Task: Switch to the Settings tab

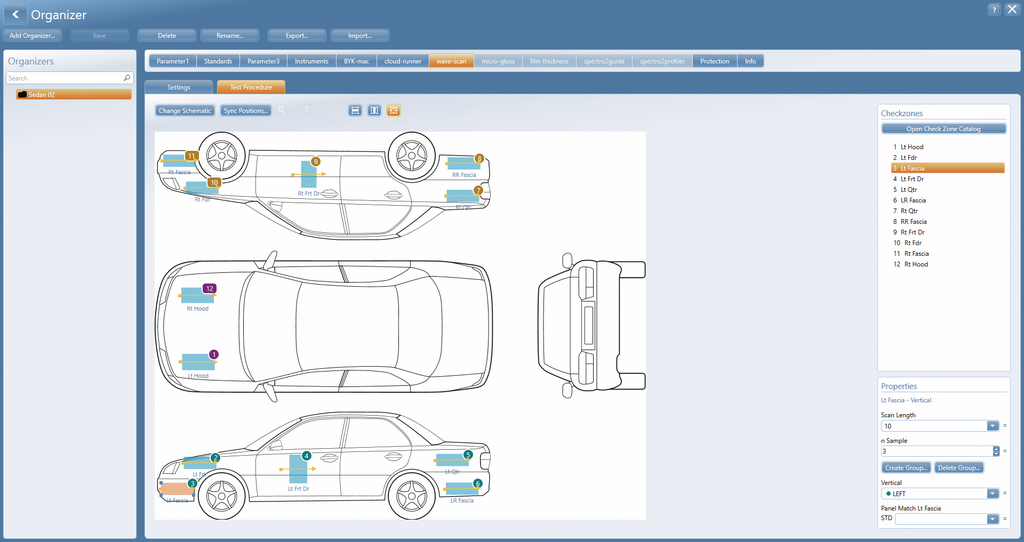Action: tap(178, 87)
